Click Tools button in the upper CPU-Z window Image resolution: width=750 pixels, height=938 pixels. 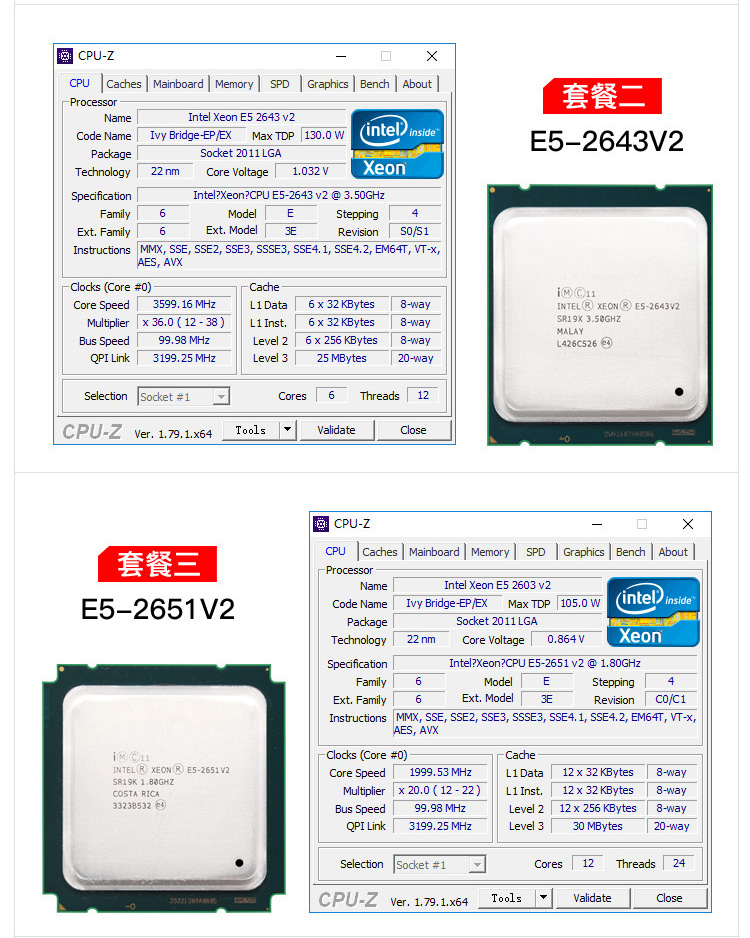(251, 430)
